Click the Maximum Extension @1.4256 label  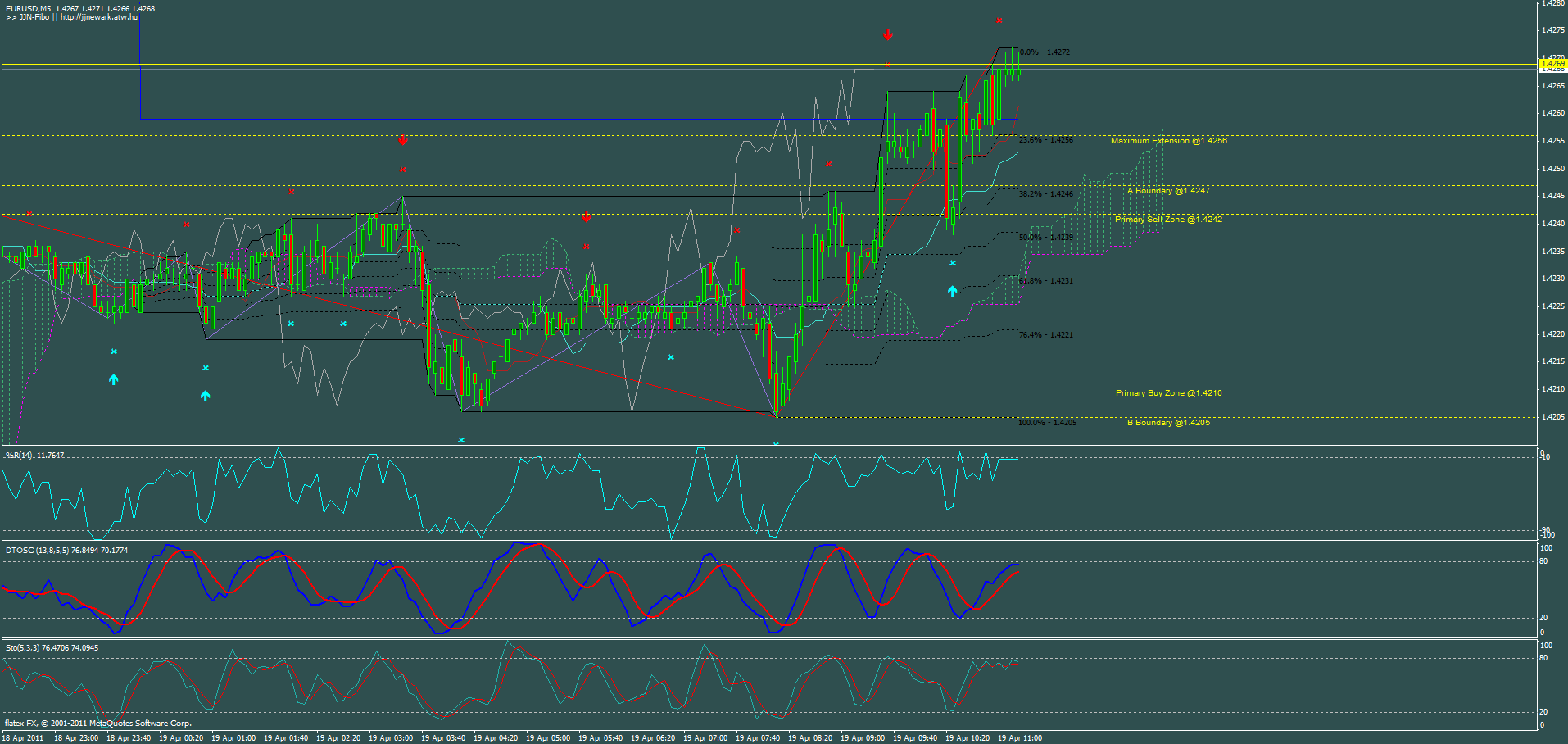[1169, 140]
